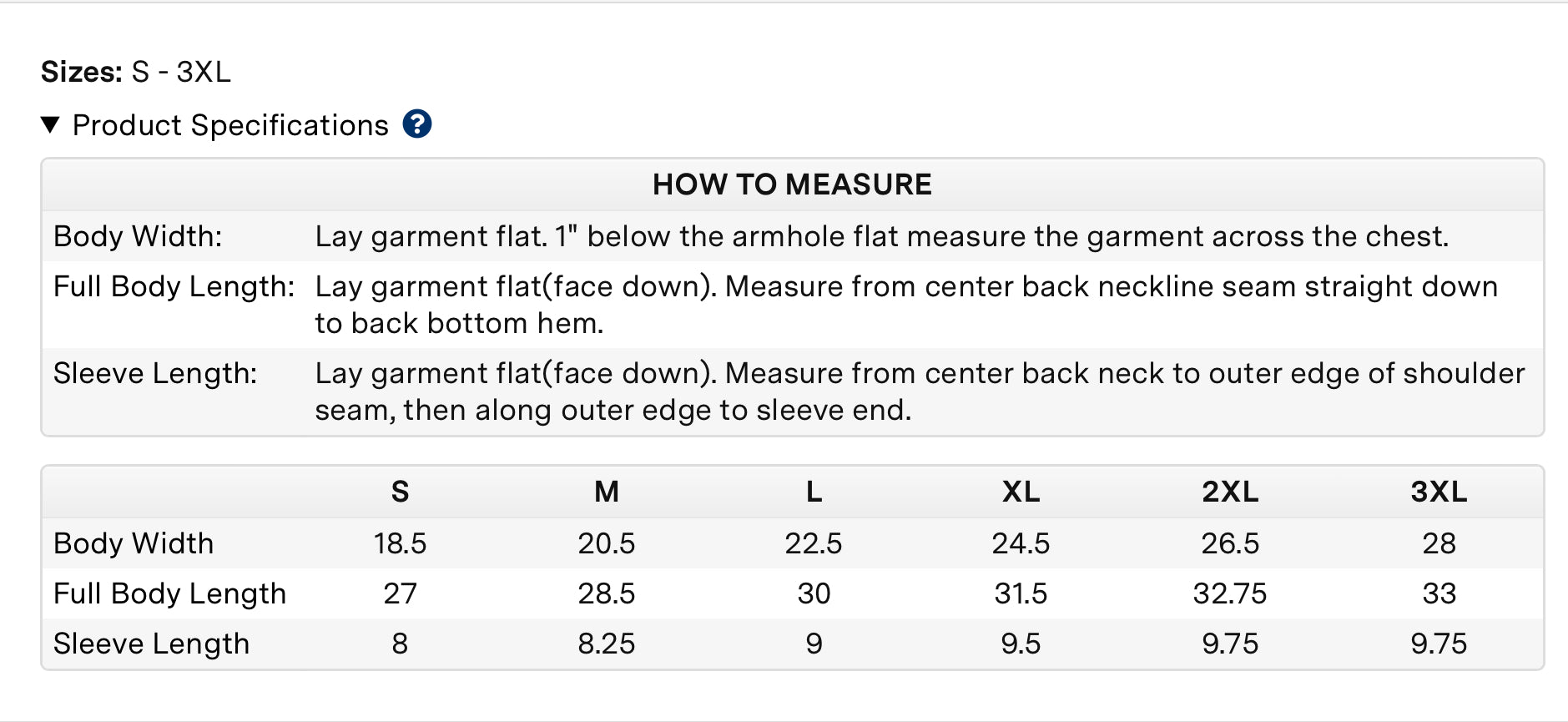Collapse the Product Specifications triangle
1568x722 pixels.
[x=50, y=125]
